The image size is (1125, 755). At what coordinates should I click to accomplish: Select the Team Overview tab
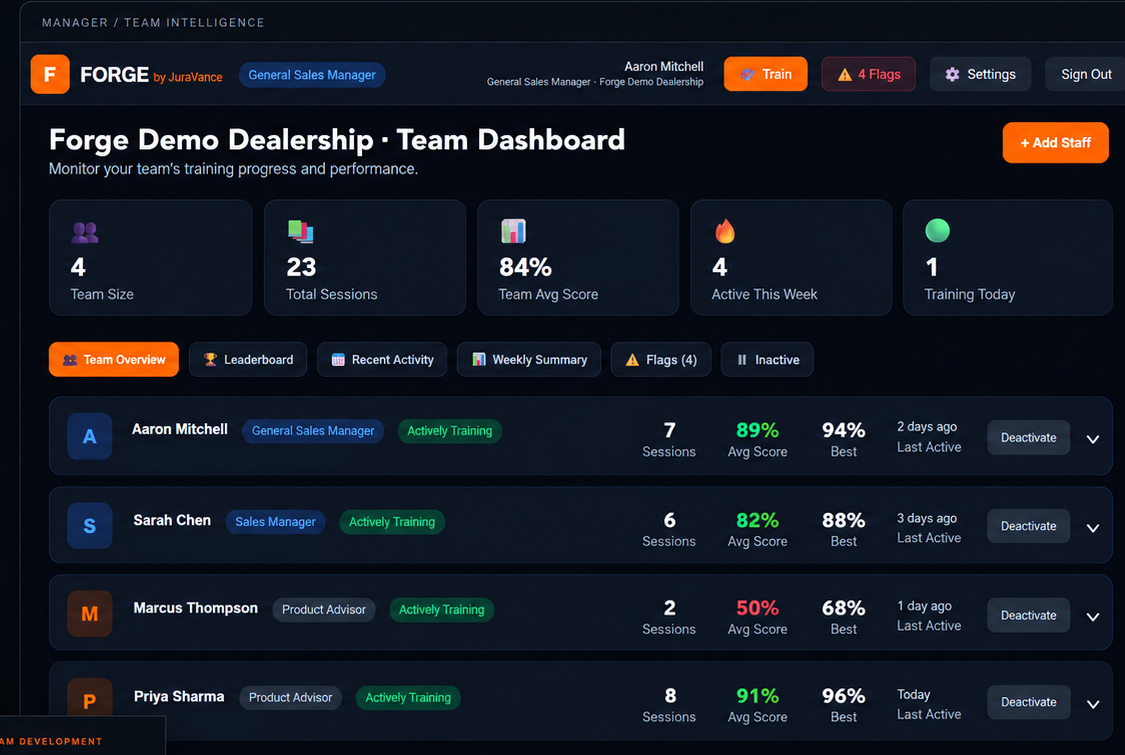click(113, 360)
